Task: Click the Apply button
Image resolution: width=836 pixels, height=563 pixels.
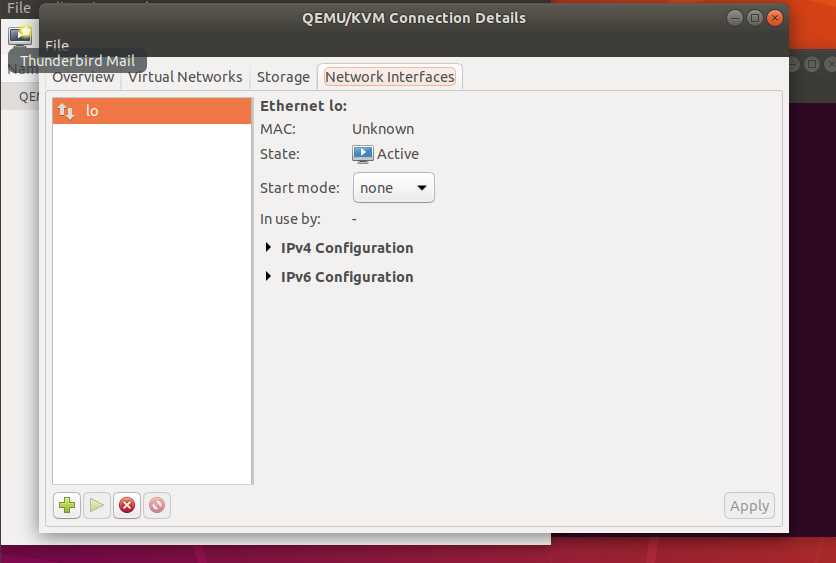Action: 749,505
